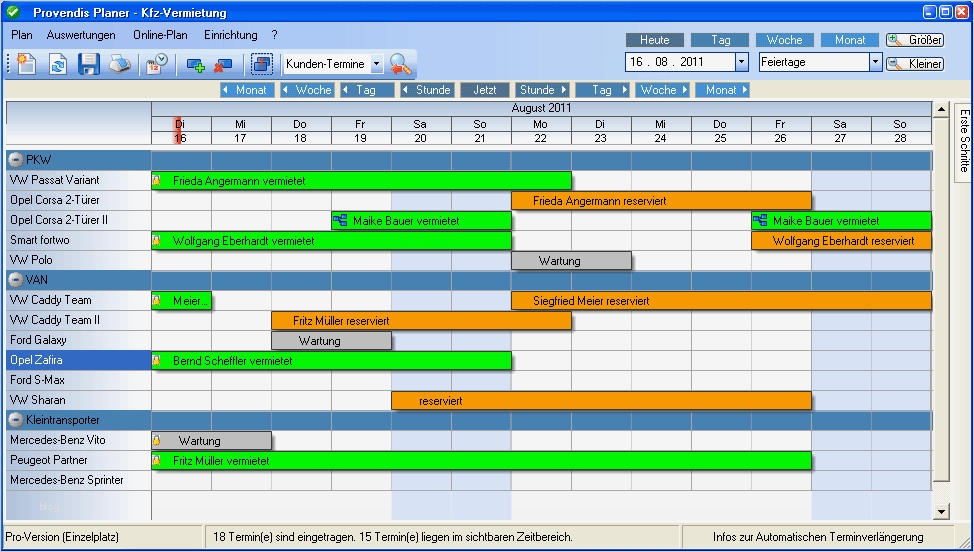Open the Auswertungen menu
The height and width of the screenshot is (552, 974).
point(81,35)
